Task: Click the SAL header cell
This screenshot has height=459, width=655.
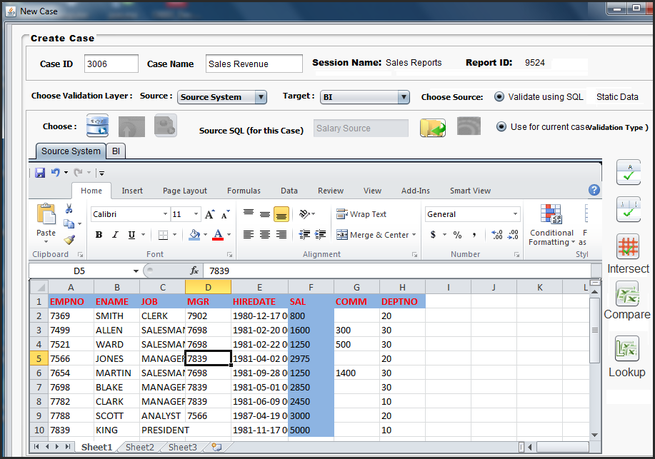Action: tap(311, 302)
